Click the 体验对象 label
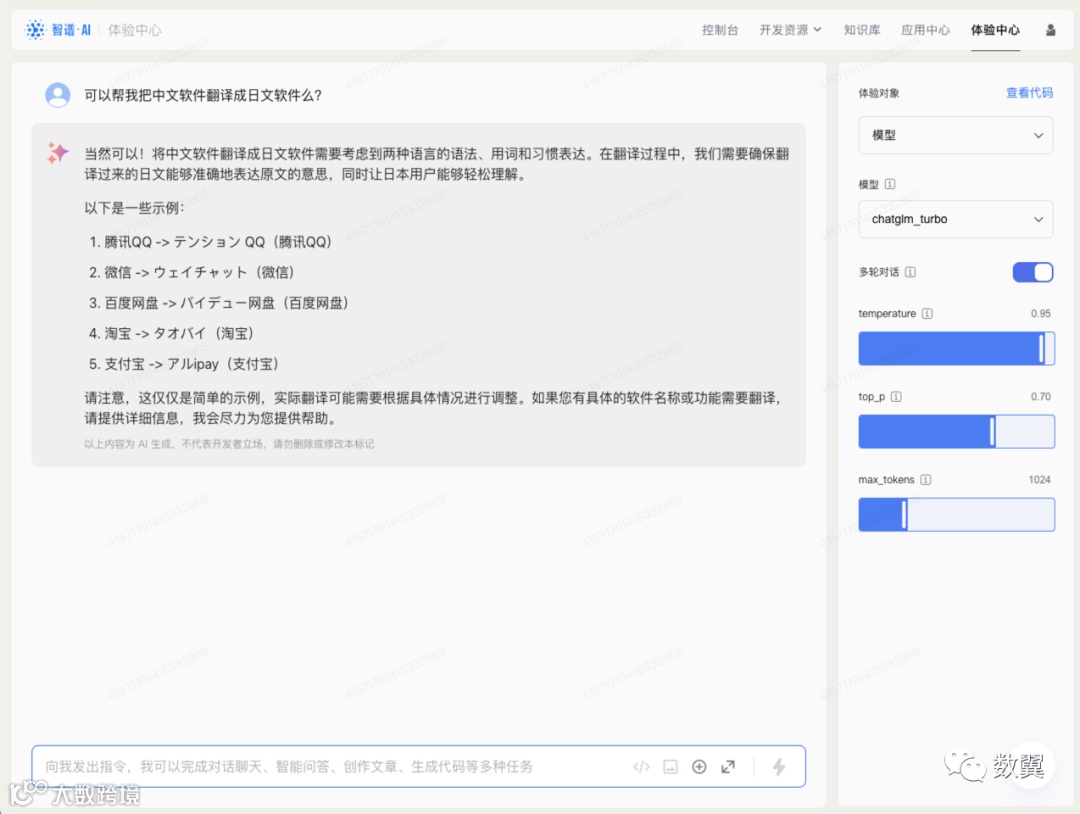The height and width of the screenshot is (814, 1080). (x=878, y=93)
